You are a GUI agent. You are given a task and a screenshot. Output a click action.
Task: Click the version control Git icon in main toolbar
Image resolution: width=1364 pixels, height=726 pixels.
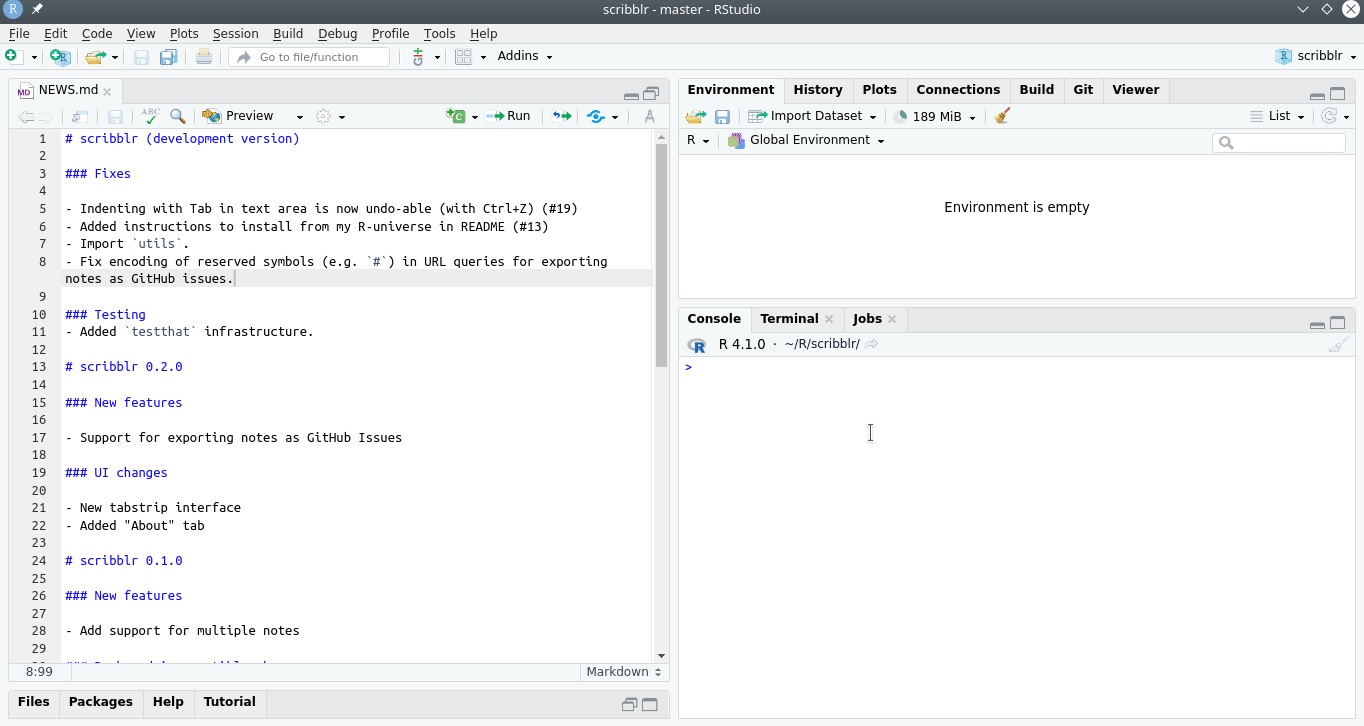click(418, 57)
